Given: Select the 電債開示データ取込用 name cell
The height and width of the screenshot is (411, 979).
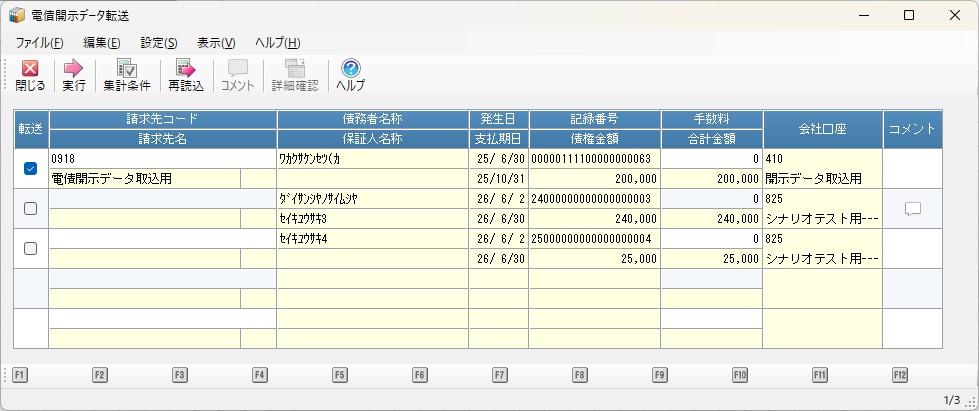Looking at the screenshot, I should coord(144,179).
